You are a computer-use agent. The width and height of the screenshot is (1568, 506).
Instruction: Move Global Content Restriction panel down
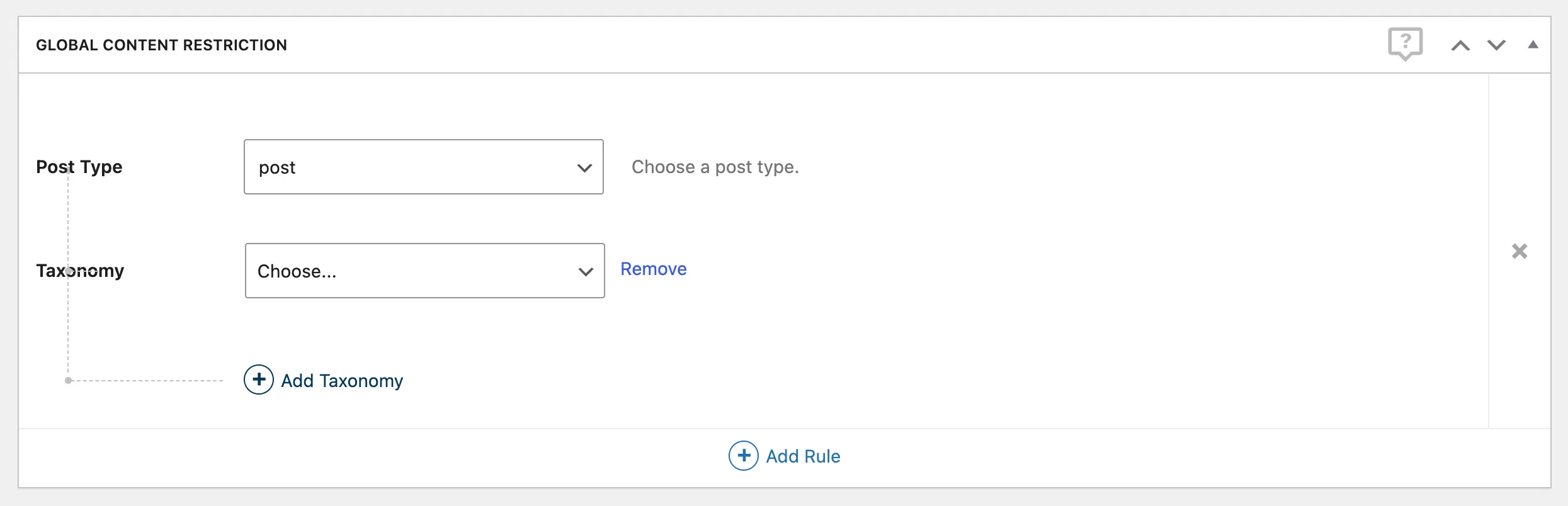pos(1496,45)
